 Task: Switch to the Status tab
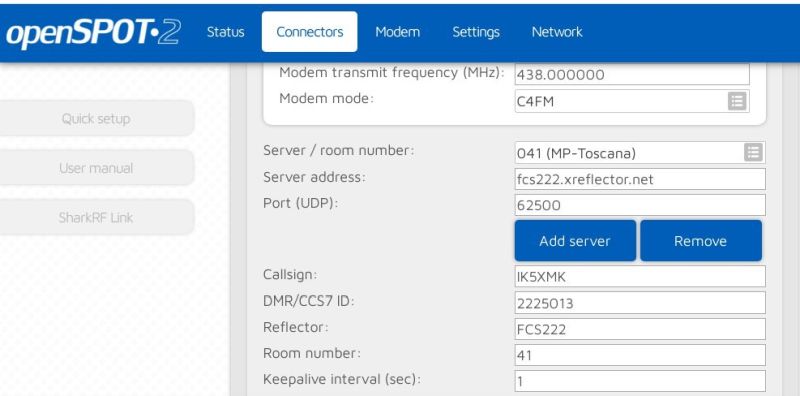coord(226,32)
